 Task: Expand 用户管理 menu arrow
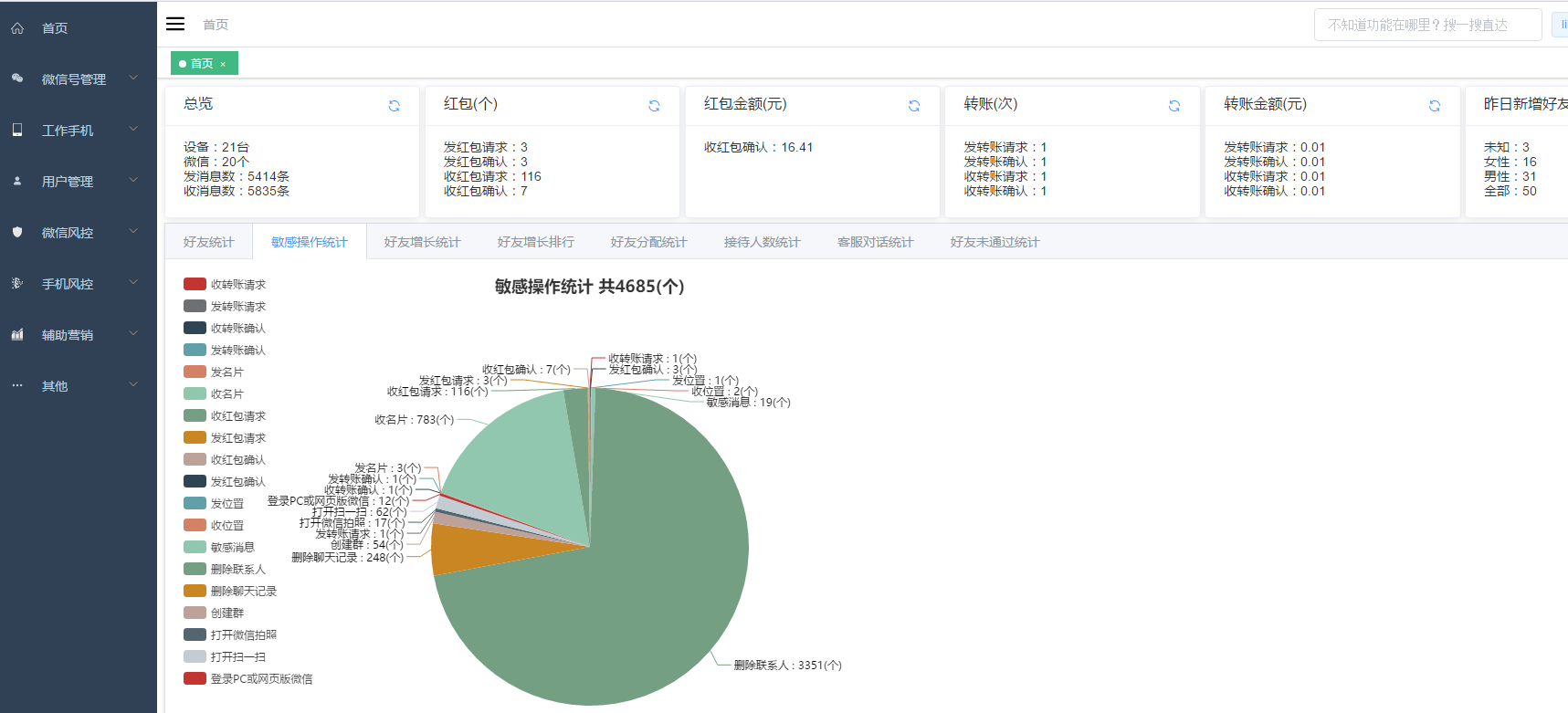pos(133,180)
